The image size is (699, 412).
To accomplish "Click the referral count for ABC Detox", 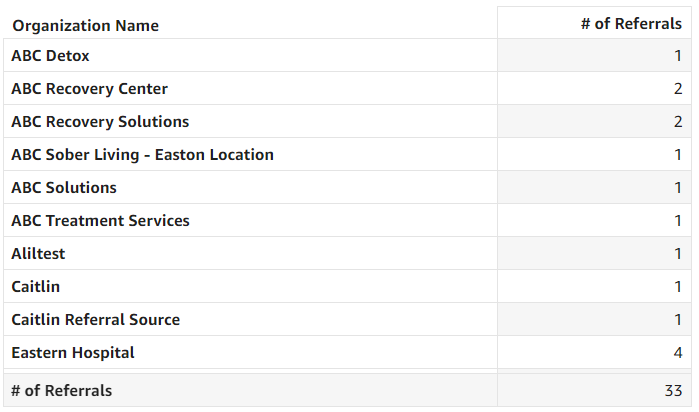I will point(677,56).
